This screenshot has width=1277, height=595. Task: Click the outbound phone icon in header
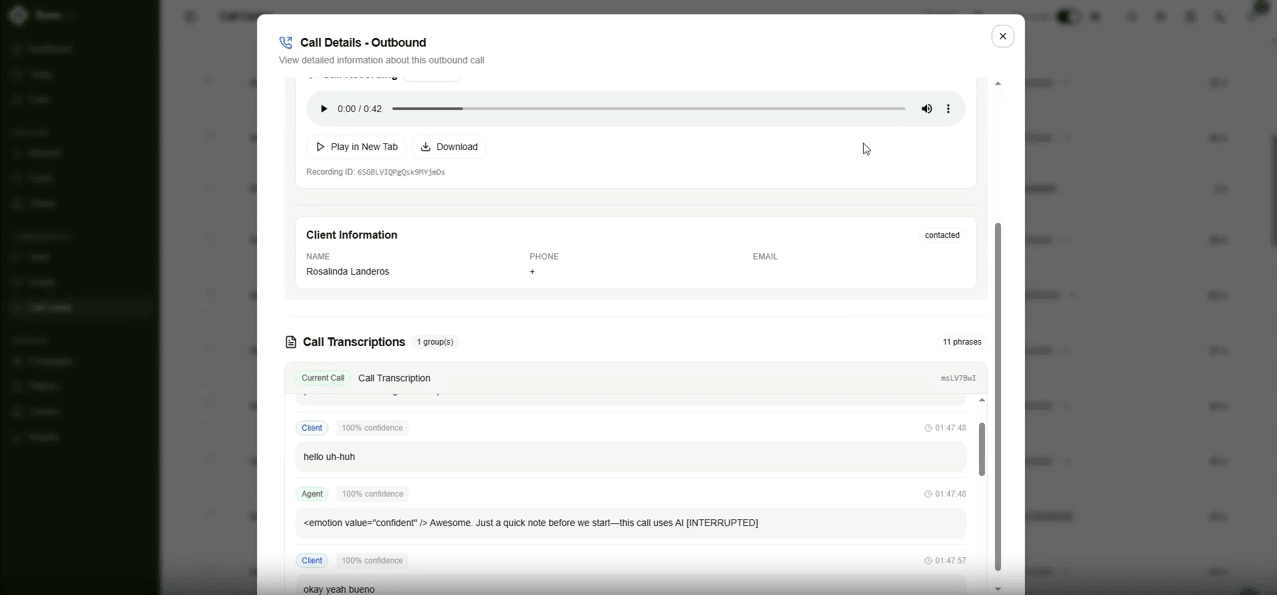(x=286, y=43)
